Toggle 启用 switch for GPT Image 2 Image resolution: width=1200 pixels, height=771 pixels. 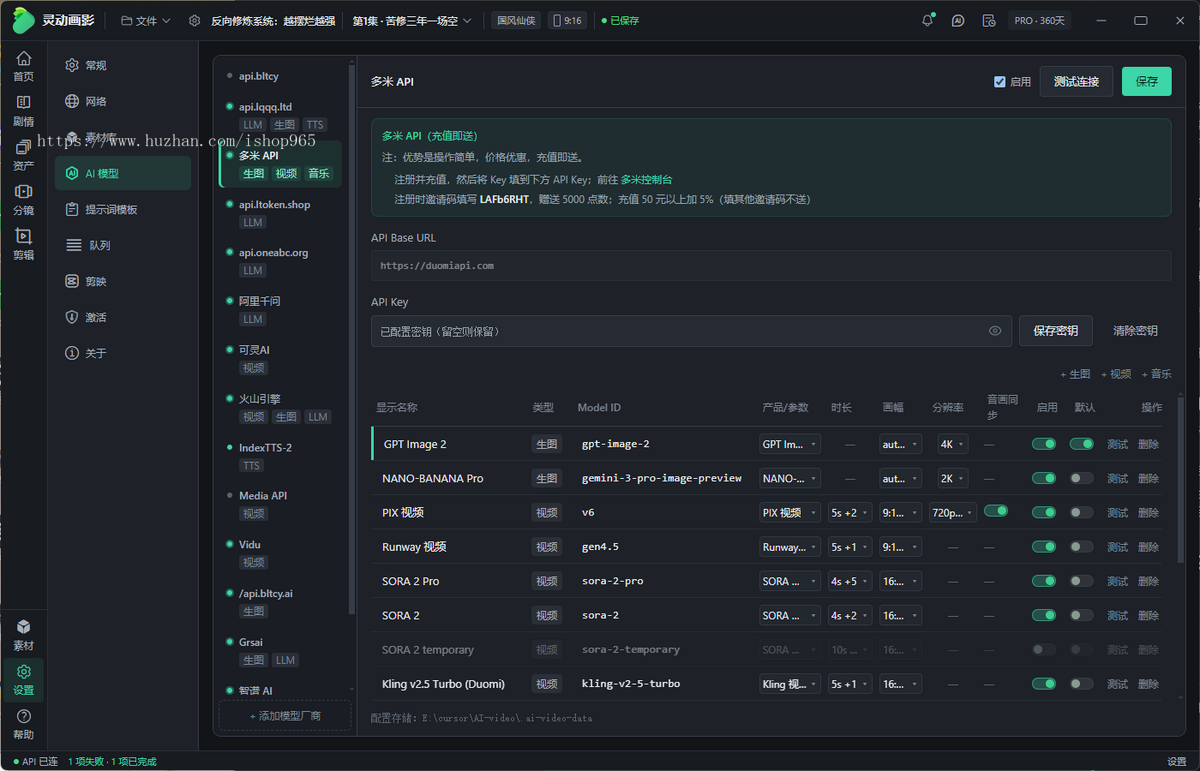[x=1044, y=444]
